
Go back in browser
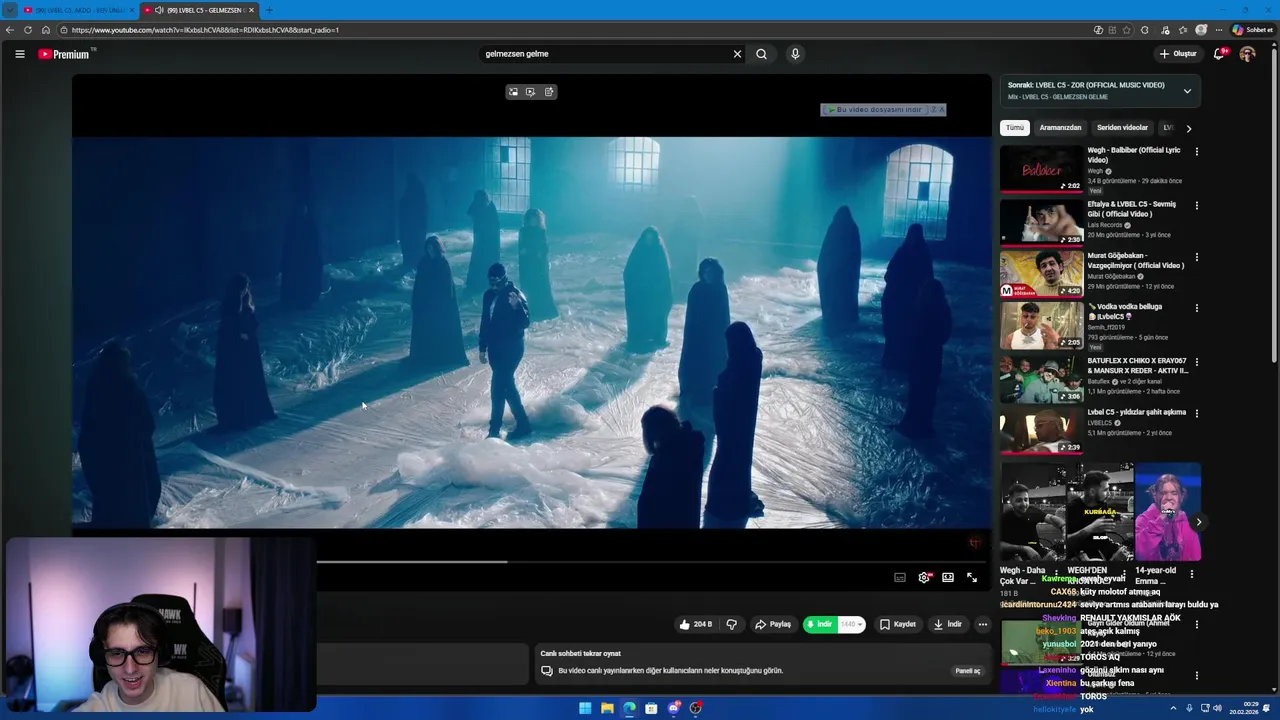(10, 30)
